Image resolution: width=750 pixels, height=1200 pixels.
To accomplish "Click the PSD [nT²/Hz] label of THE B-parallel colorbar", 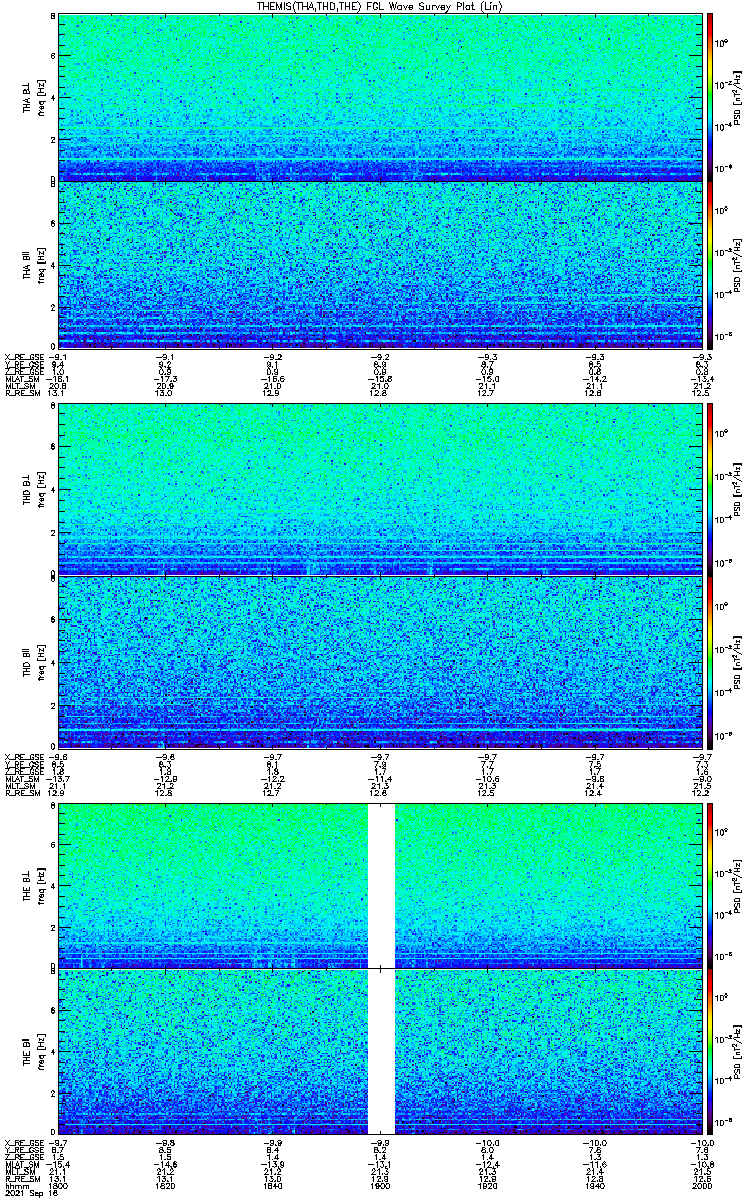I will (x=738, y=1052).
